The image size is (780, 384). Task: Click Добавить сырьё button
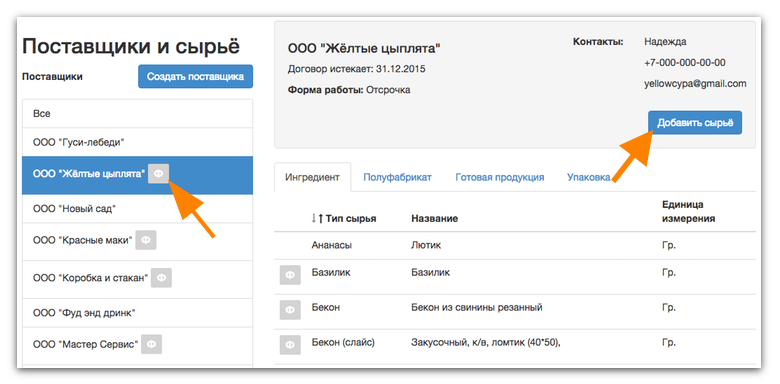point(695,123)
